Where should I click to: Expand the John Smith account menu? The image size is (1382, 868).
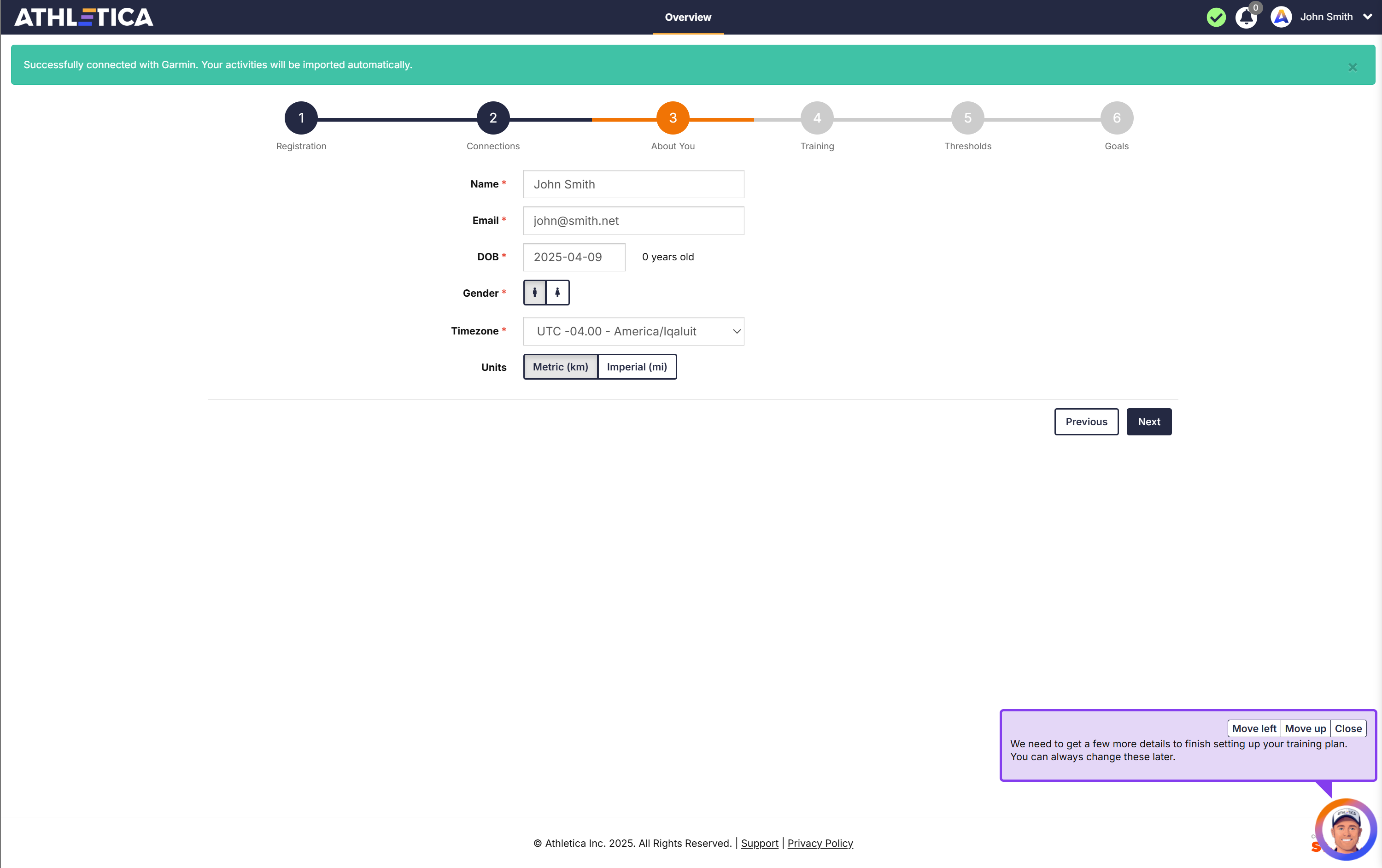(x=1368, y=17)
